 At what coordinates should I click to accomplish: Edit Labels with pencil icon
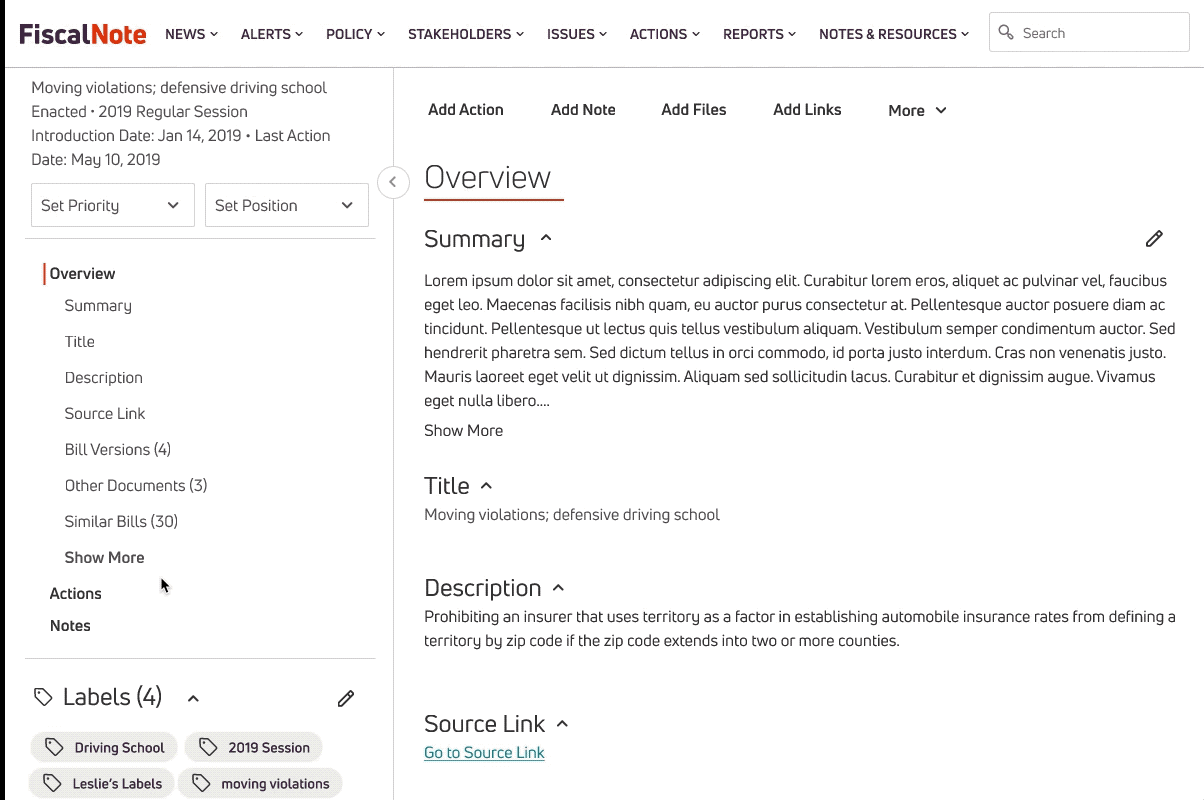346,698
